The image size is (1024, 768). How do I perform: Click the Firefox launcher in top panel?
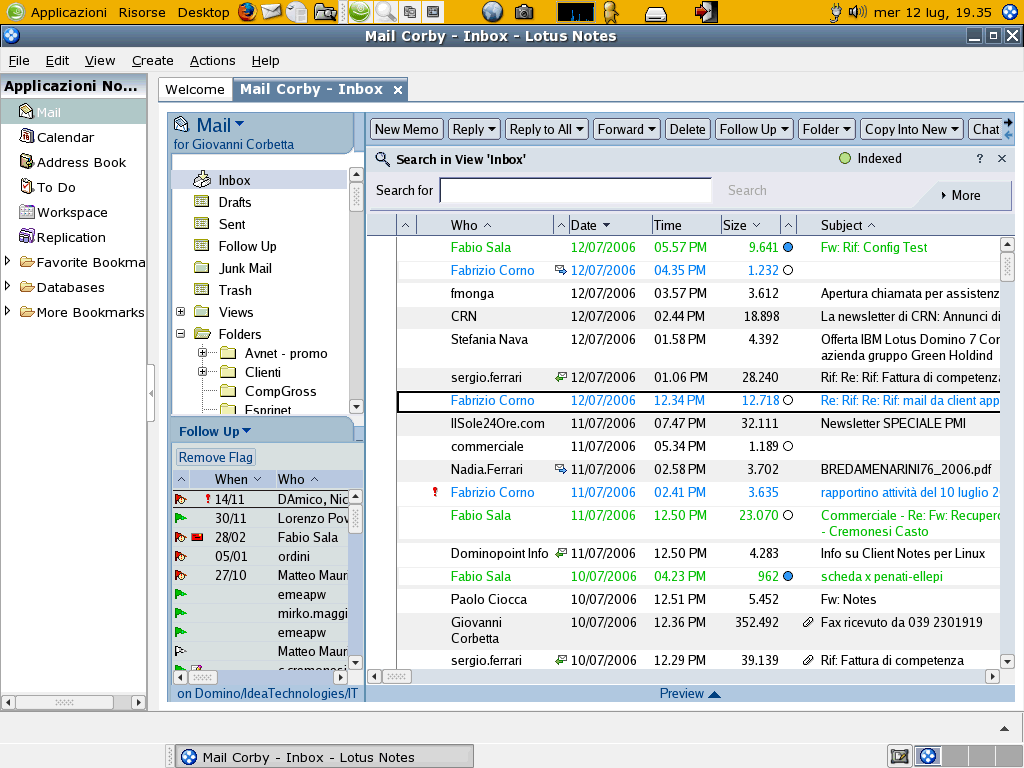pos(247,12)
